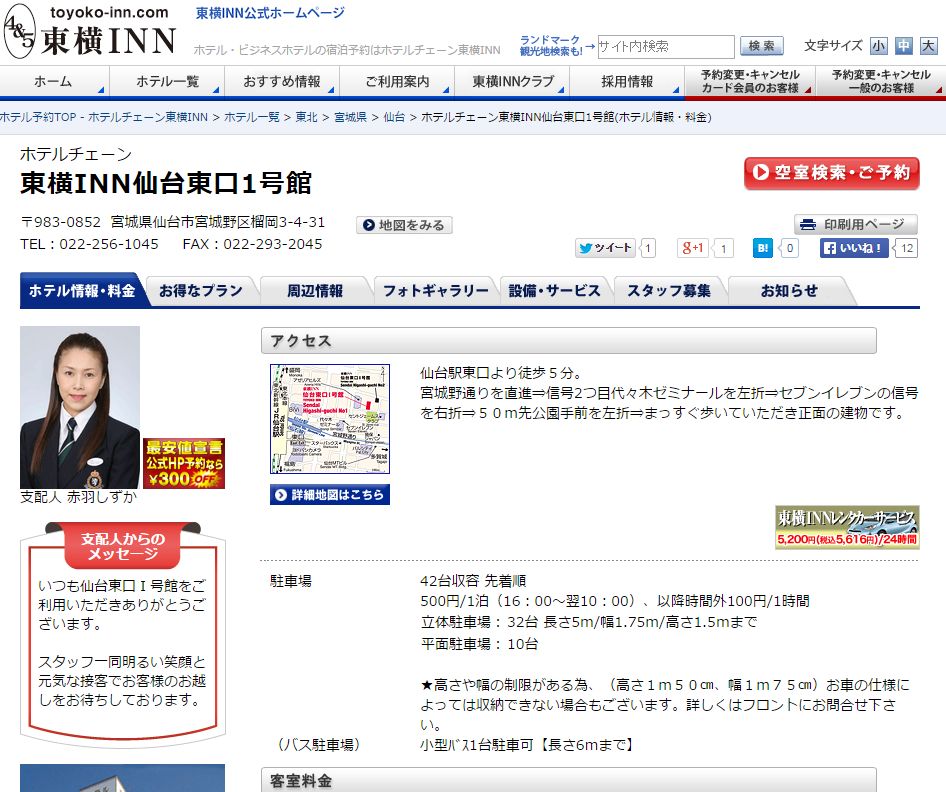
Task: Click the red 空室検索・ご予約 button
Action: 831,173
